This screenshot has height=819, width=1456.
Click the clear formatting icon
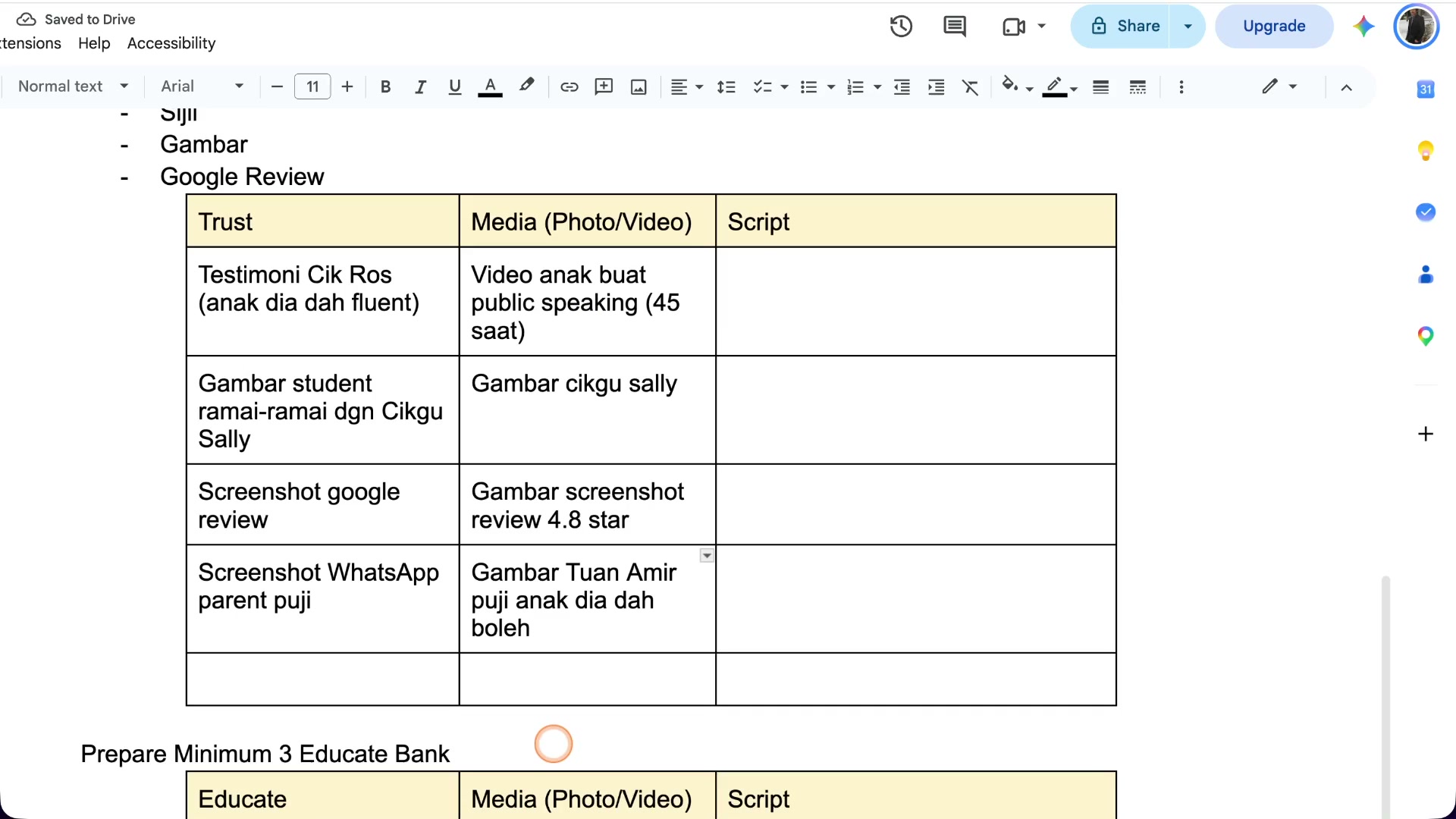971,87
